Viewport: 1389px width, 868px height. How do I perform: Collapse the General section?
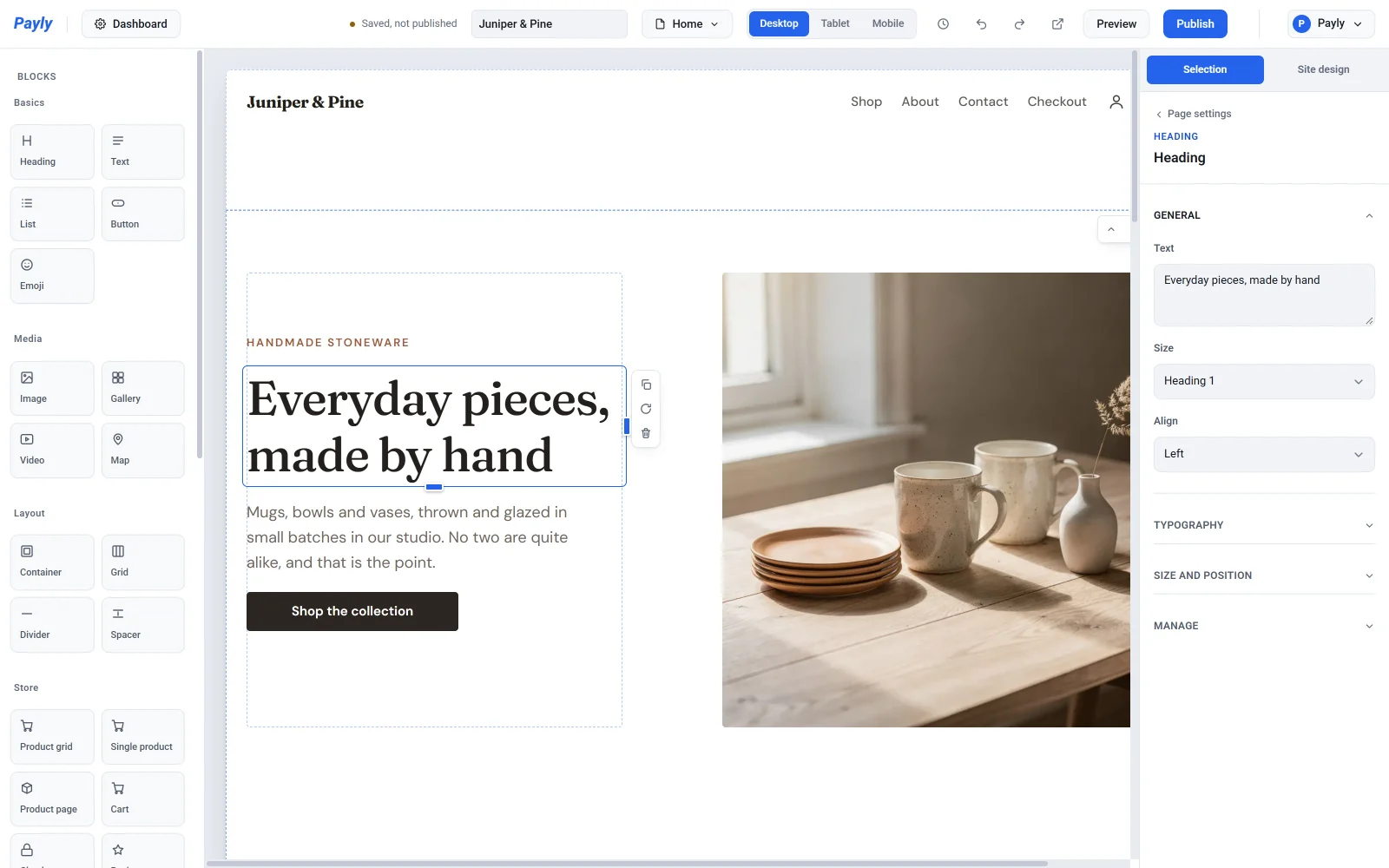pos(1264,215)
